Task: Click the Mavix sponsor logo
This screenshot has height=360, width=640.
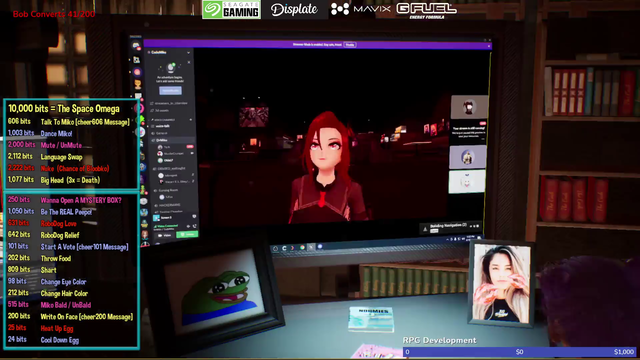Action: tap(360, 9)
